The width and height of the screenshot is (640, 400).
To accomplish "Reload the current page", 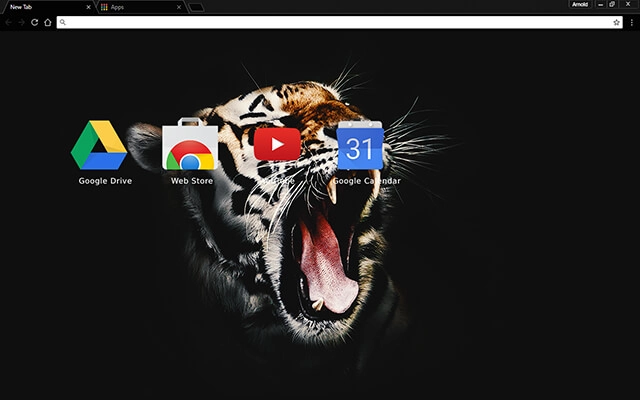I will pos(35,22).
